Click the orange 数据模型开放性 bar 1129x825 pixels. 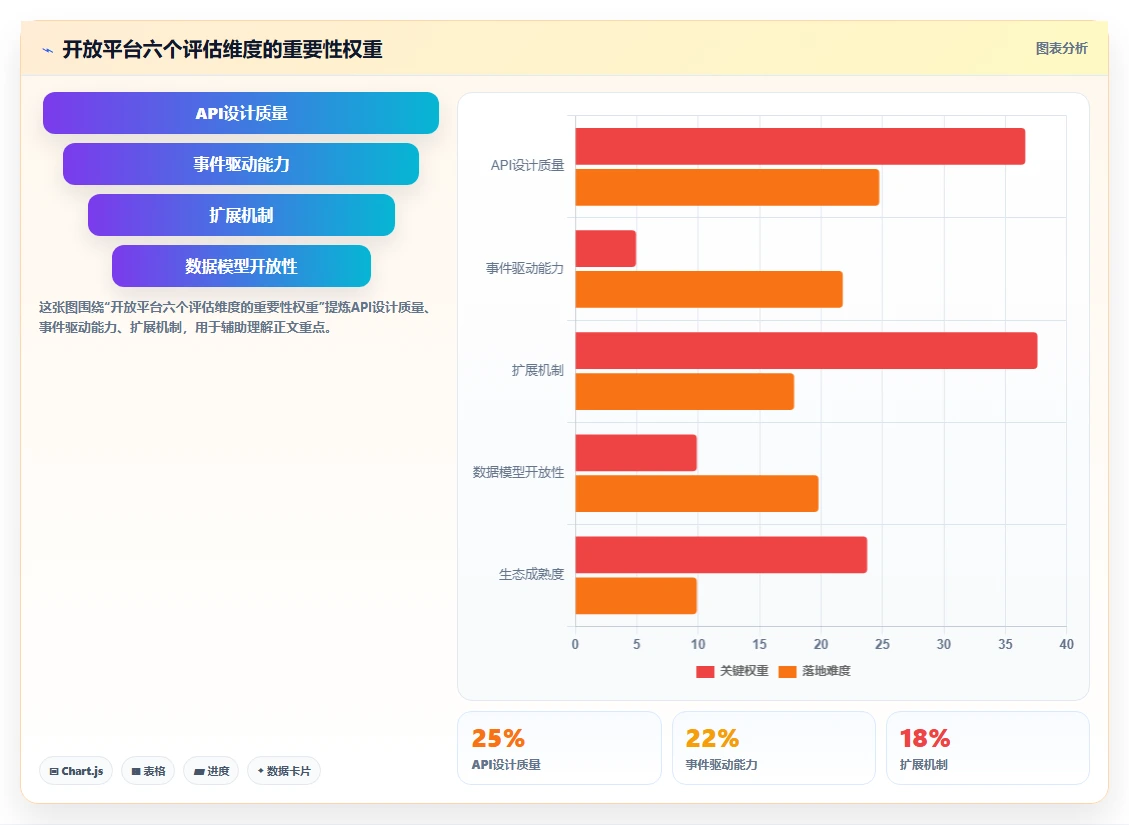(697, 494)
